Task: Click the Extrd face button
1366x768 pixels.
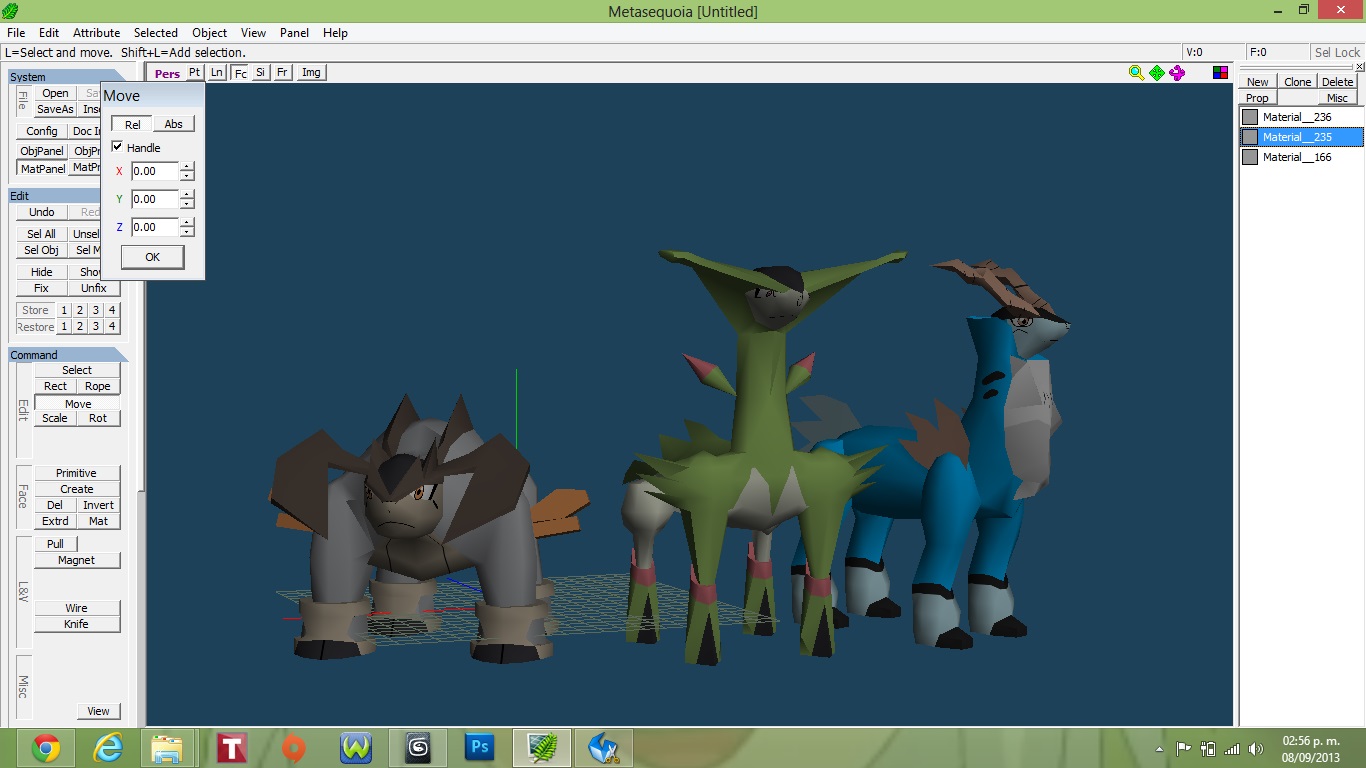Action: (x=55, y=521)
